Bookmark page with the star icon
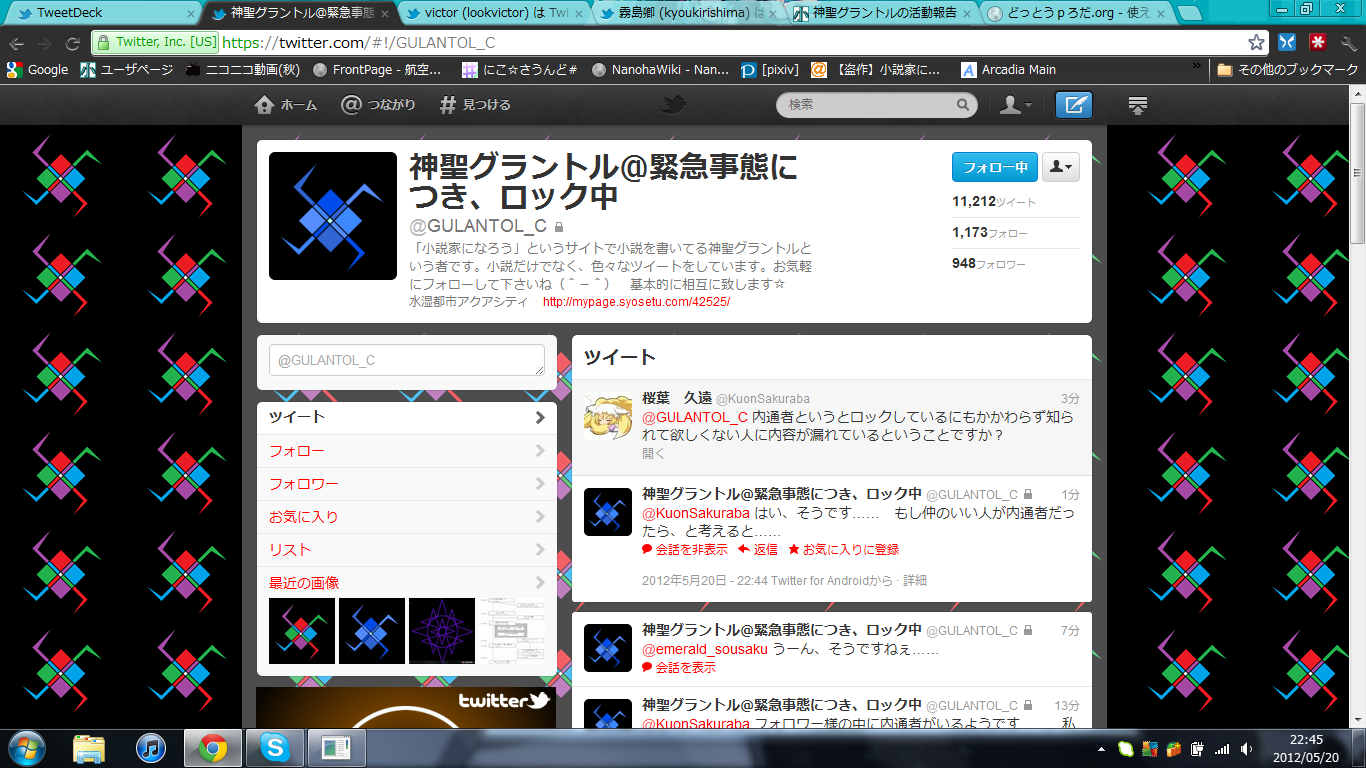The image size is (1366, 768). tap(1256, 43)
